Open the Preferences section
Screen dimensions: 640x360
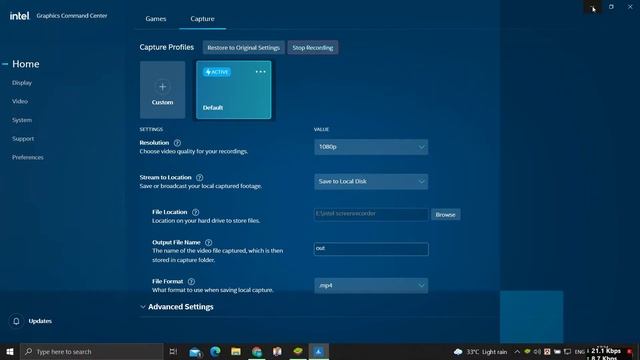tap(28, 158)
